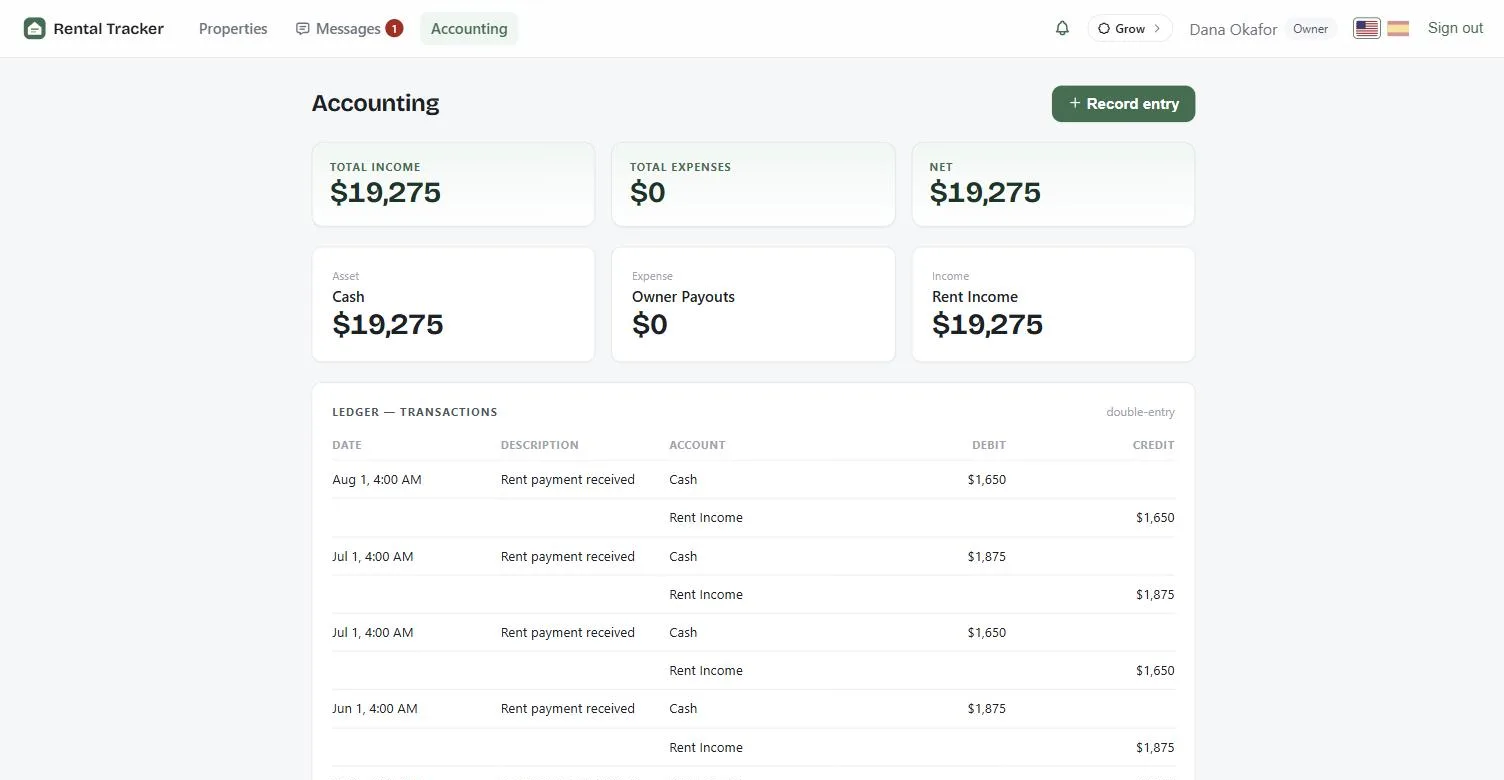
Task: Switch language via the Spain flag icon
Action: coord(1398,28)
